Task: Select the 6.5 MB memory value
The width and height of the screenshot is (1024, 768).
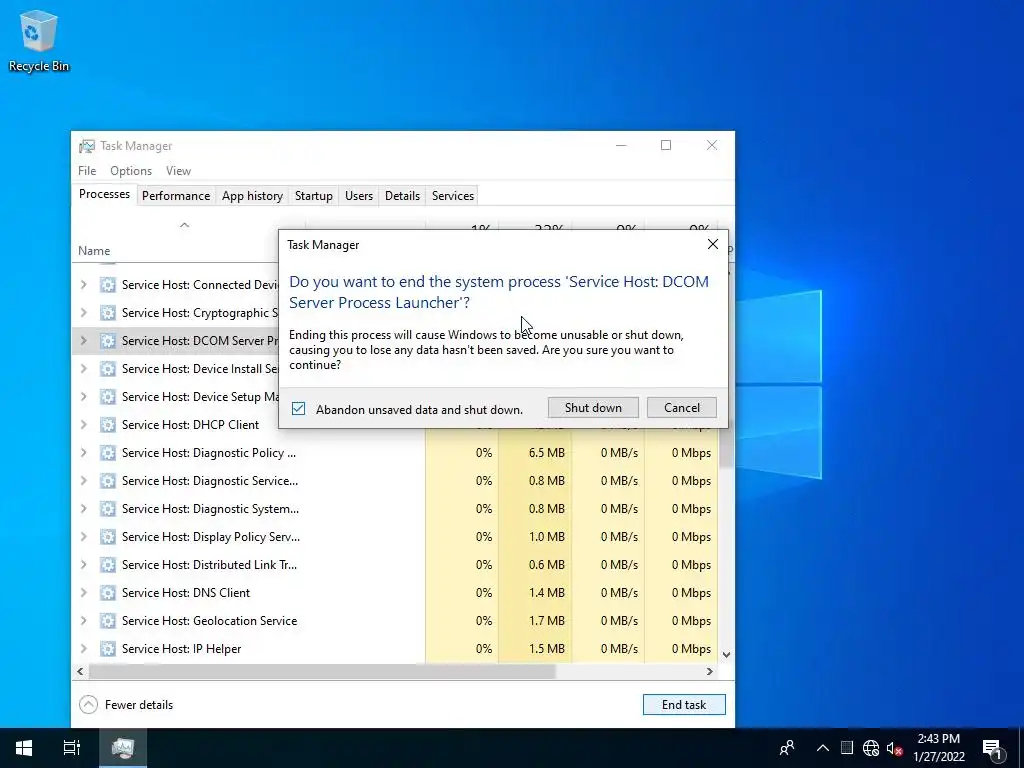Action: pos(547,453)
